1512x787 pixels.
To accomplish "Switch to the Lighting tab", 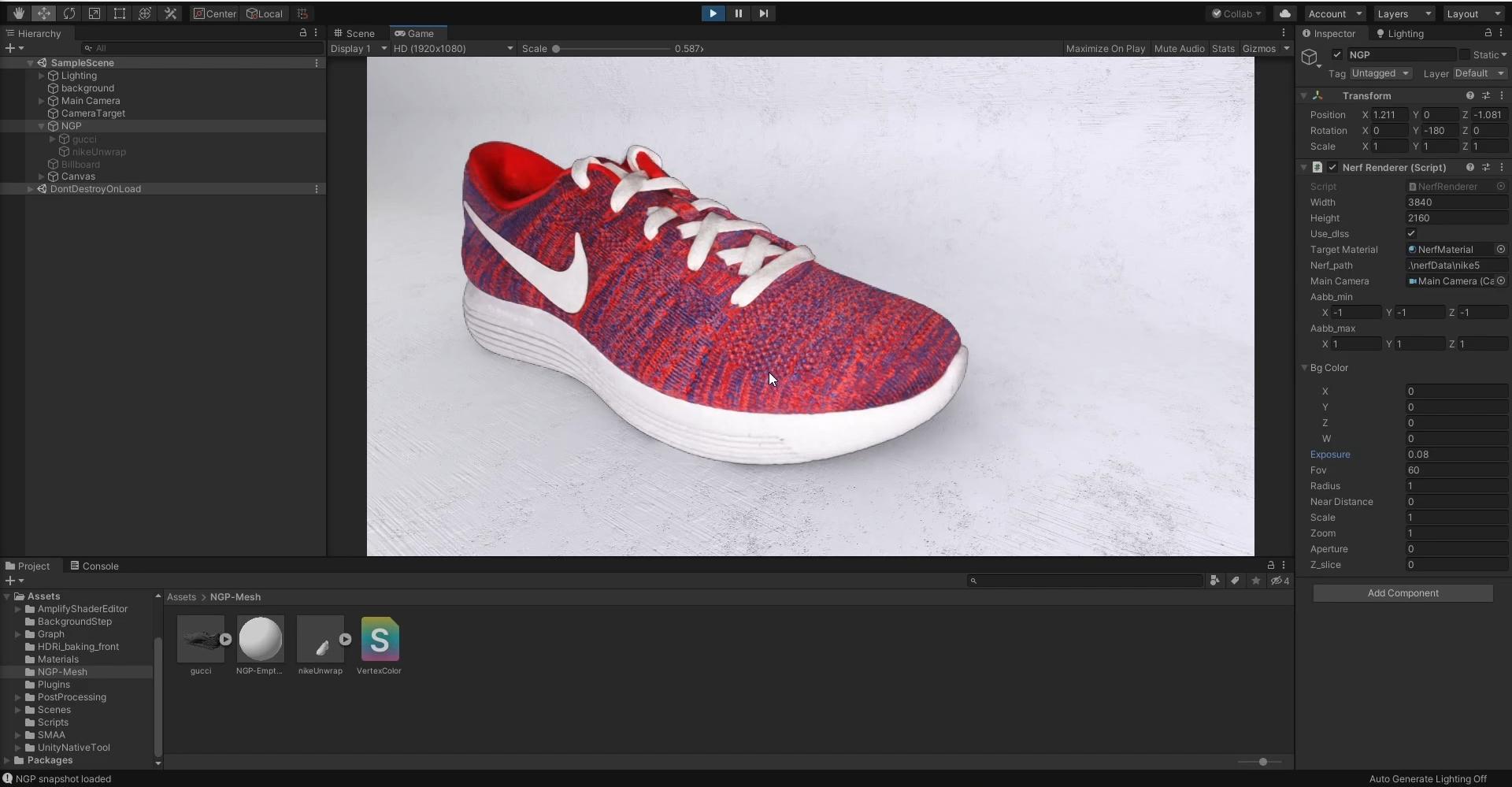I will [1399, 33].
